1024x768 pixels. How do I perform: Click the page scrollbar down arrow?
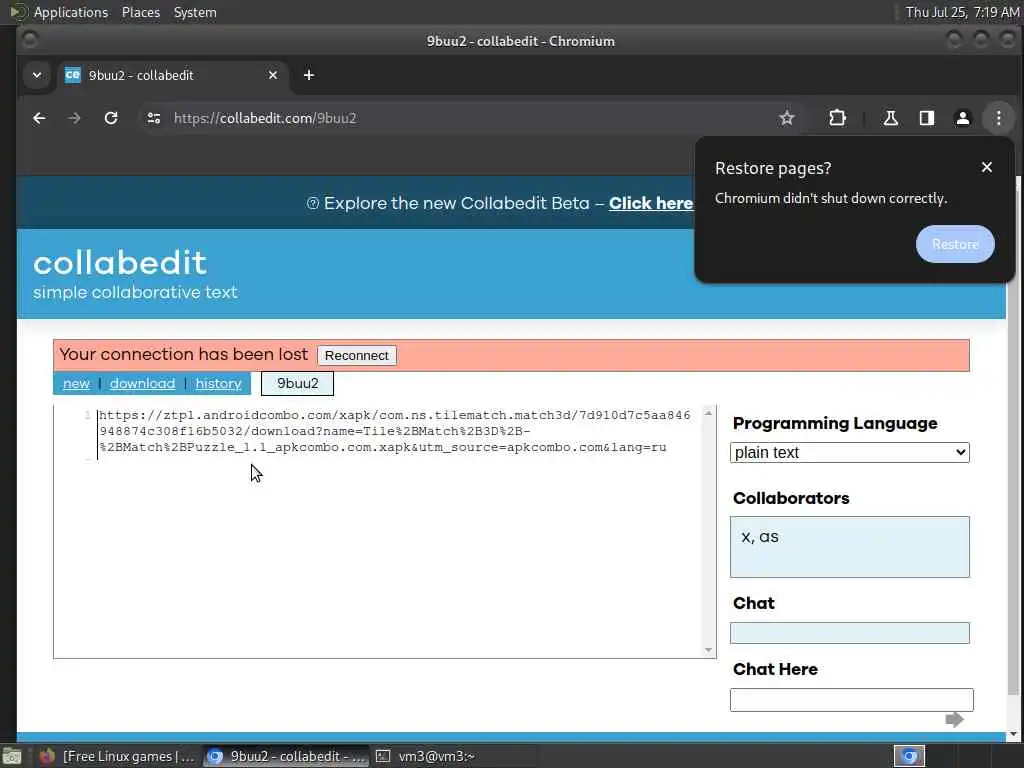[1014, 735]
